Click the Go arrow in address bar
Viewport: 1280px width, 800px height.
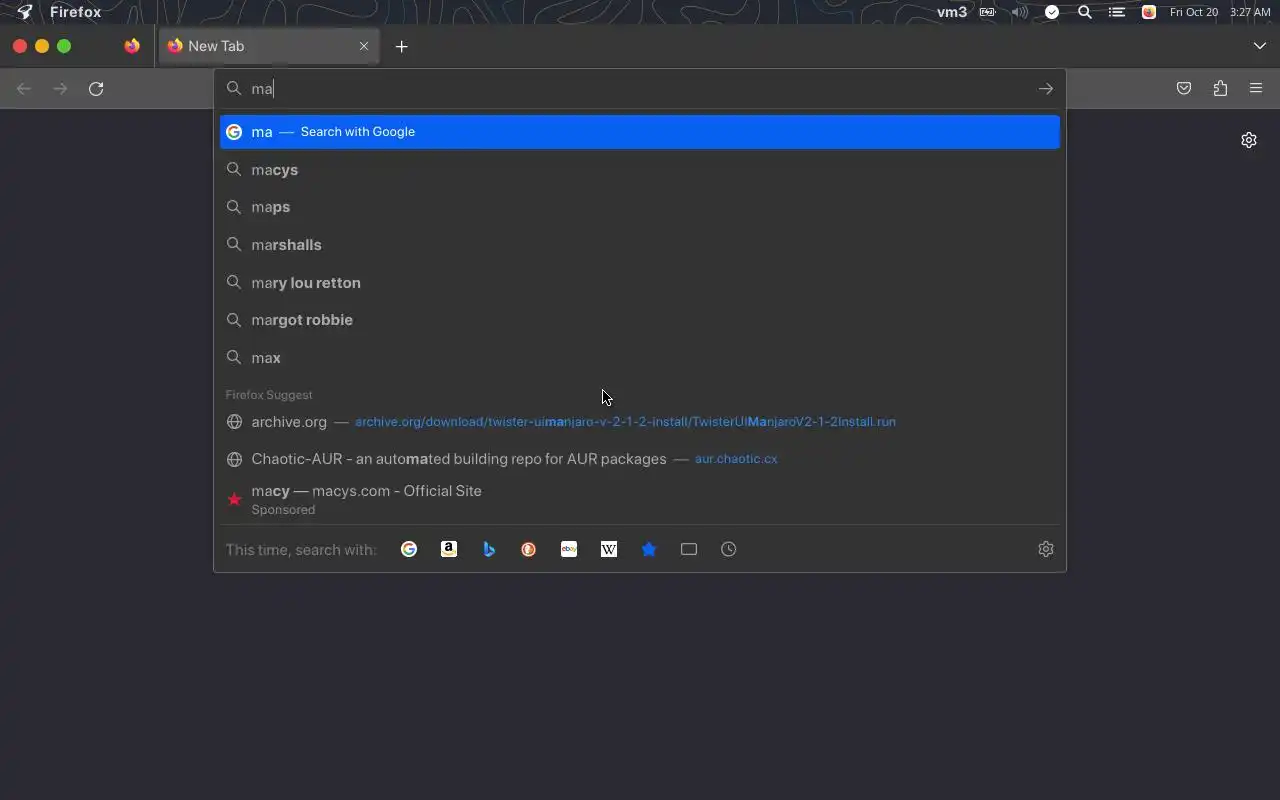click(1046, 89)
